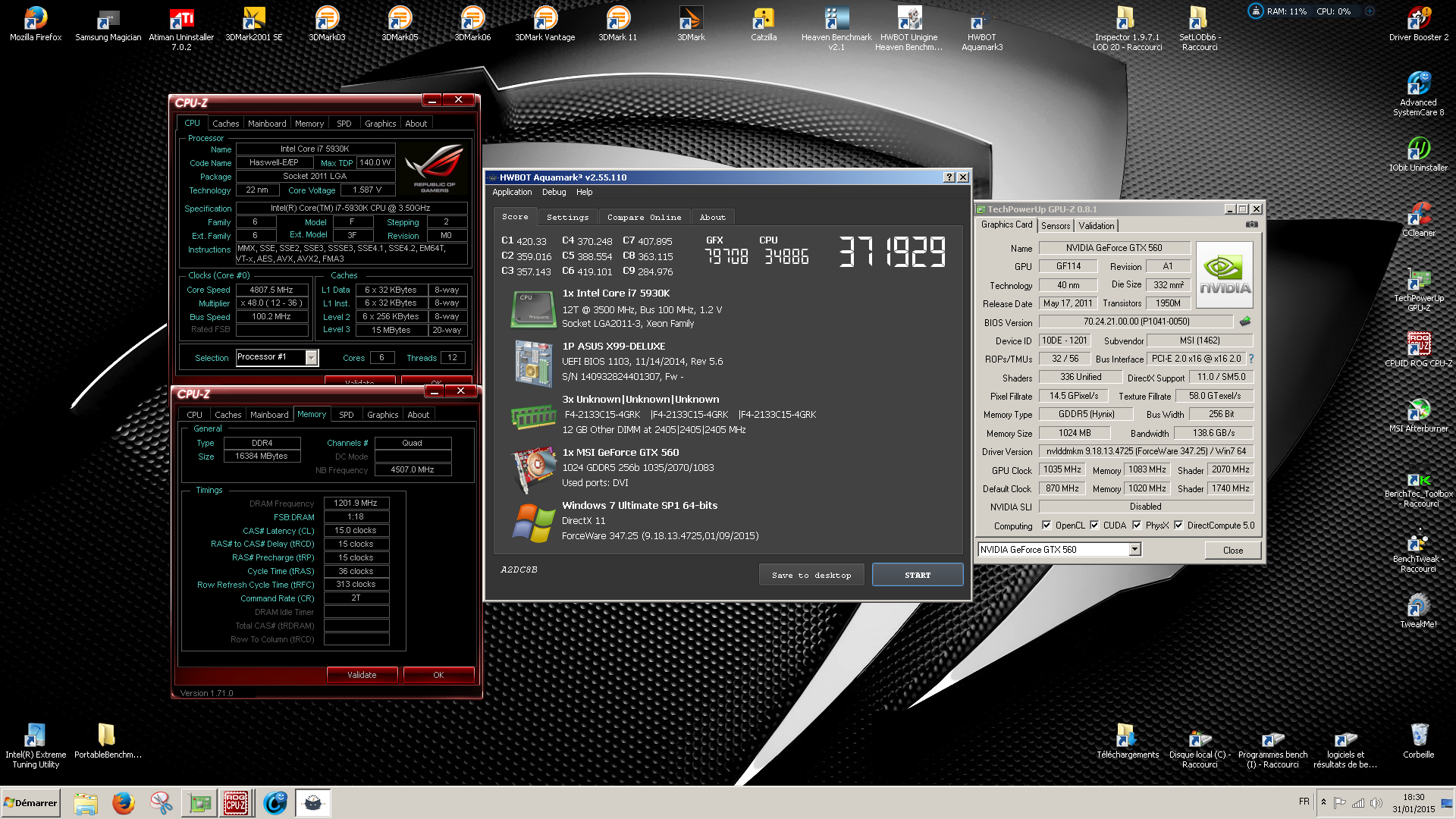The height and width of the screenshot is (819, 1456).
Task: Click Validate button in lower CPU-Z
Action: tap(362, 675)
